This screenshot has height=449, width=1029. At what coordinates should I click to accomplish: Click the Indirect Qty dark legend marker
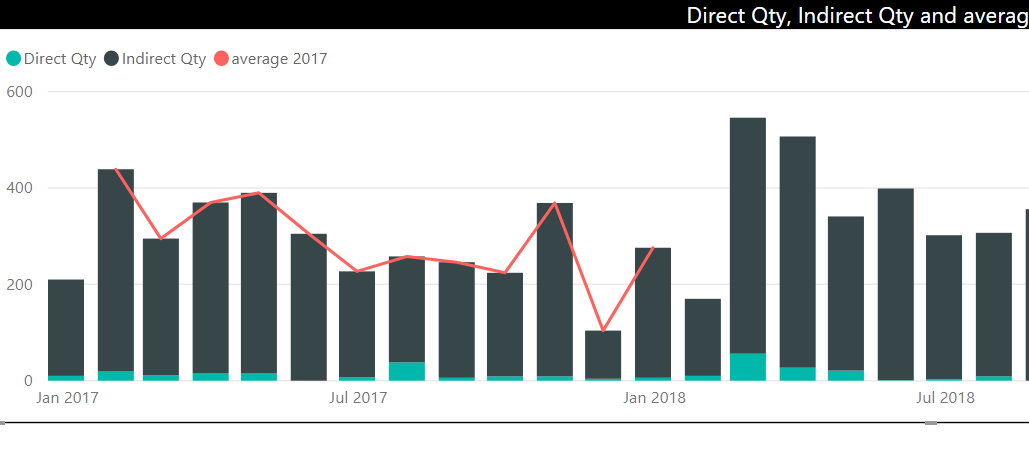click(112, 58)
